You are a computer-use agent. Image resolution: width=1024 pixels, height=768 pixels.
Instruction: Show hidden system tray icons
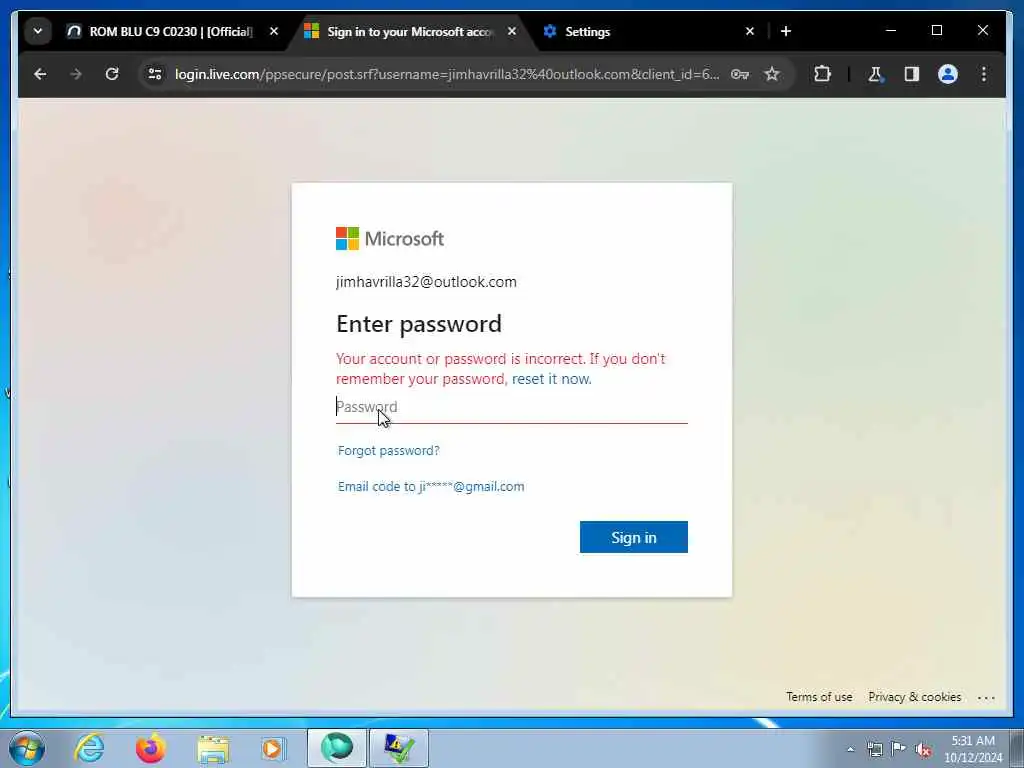click(x=850, y=749)
